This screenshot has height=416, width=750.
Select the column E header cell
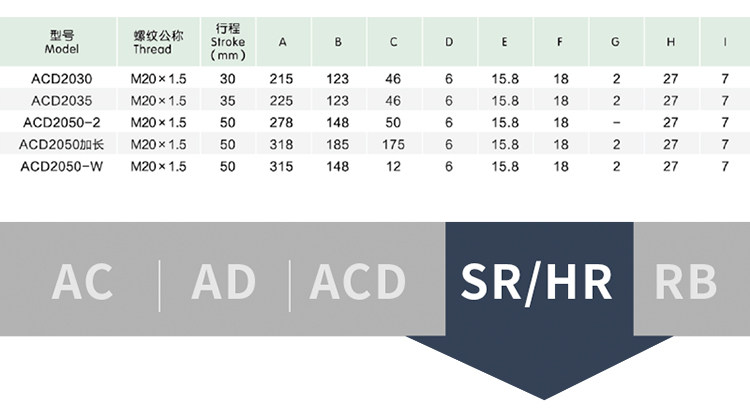click(x=504, y=41)
